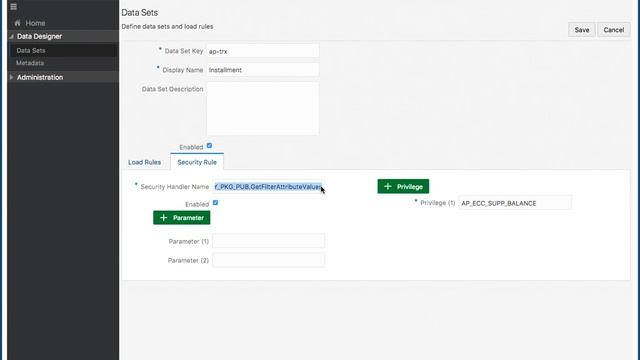Focus the Privilege (1) field
Viewport: 640px width, 360px height.
point(515,203)
